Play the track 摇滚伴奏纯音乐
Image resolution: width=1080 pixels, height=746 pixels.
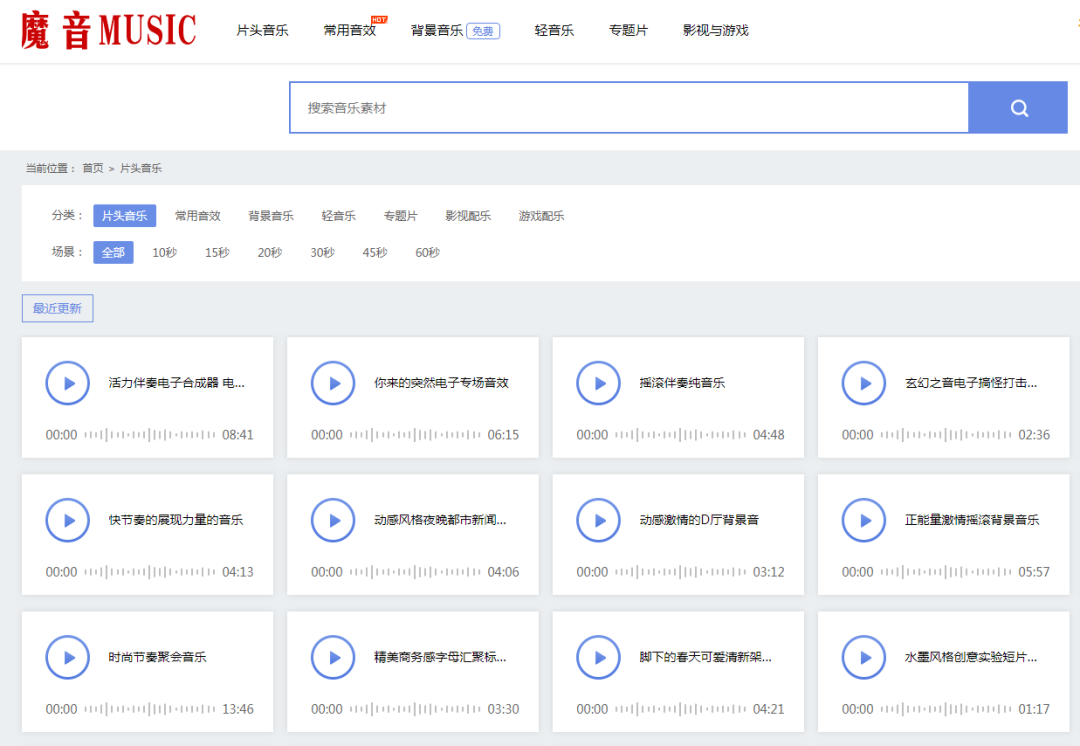click(599, 383)
